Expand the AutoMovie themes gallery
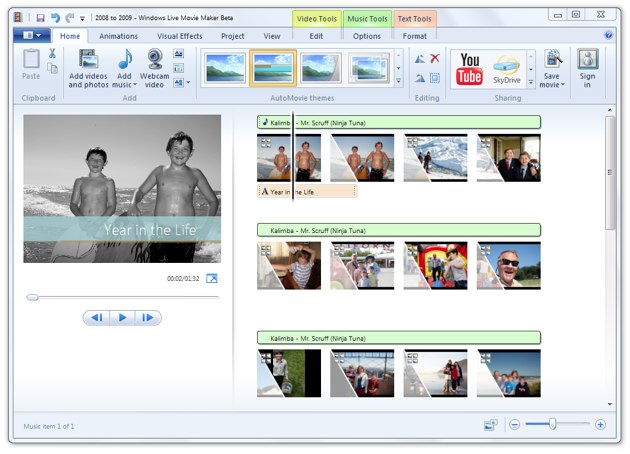The width and height of the screenshot is (630, 454). click(399, 81)
